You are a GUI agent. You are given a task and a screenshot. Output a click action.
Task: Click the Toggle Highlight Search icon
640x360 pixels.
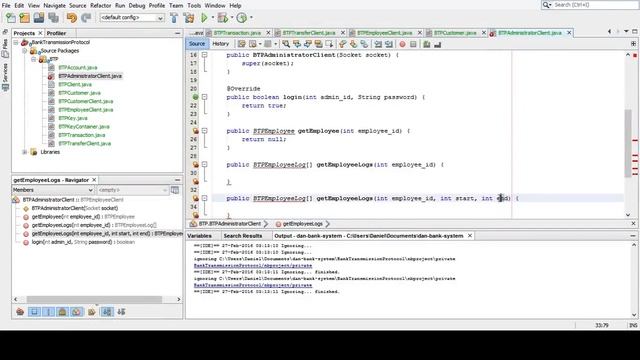click(318, 44)
